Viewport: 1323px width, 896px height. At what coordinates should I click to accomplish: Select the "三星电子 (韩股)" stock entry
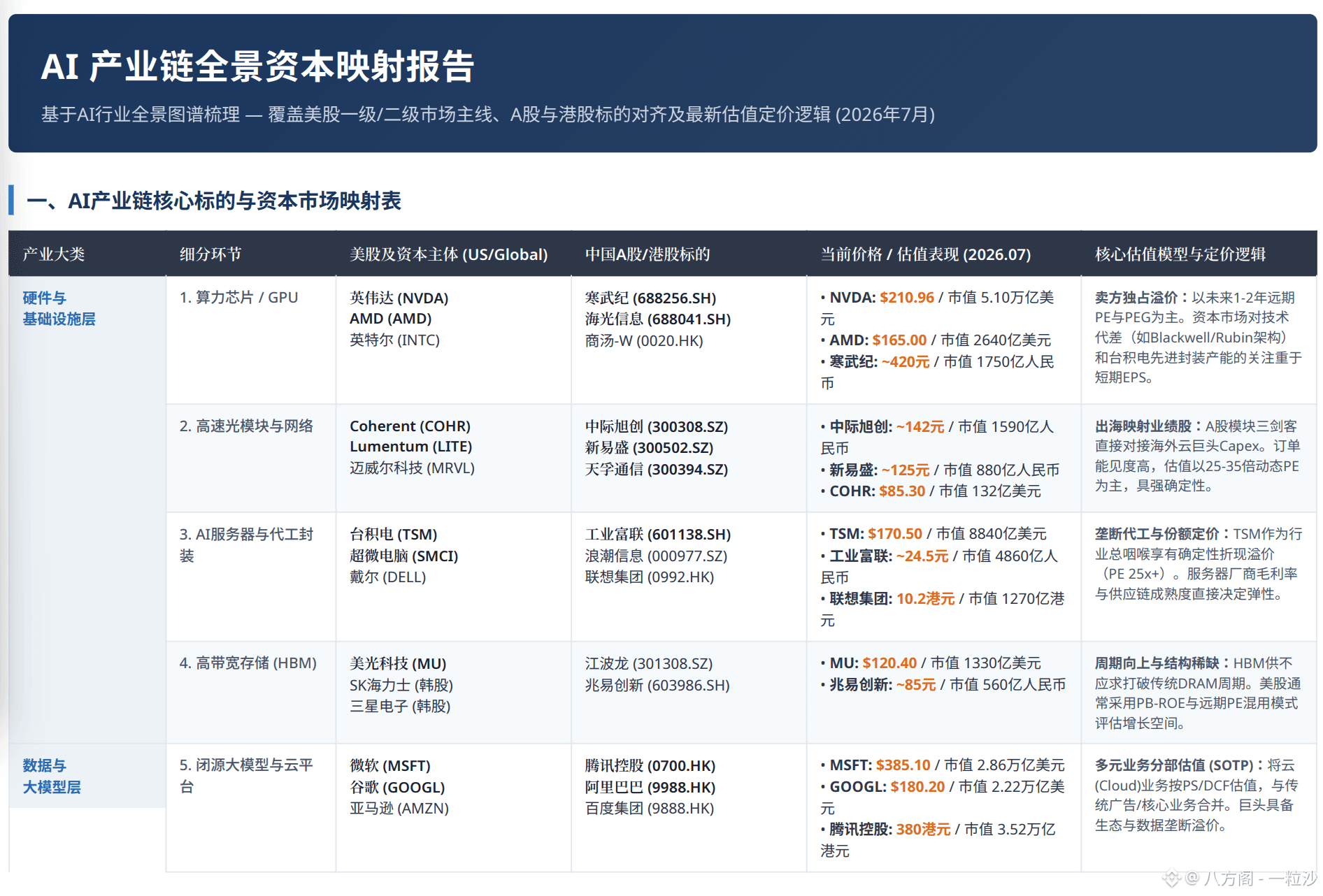click(x=400, y=707)
